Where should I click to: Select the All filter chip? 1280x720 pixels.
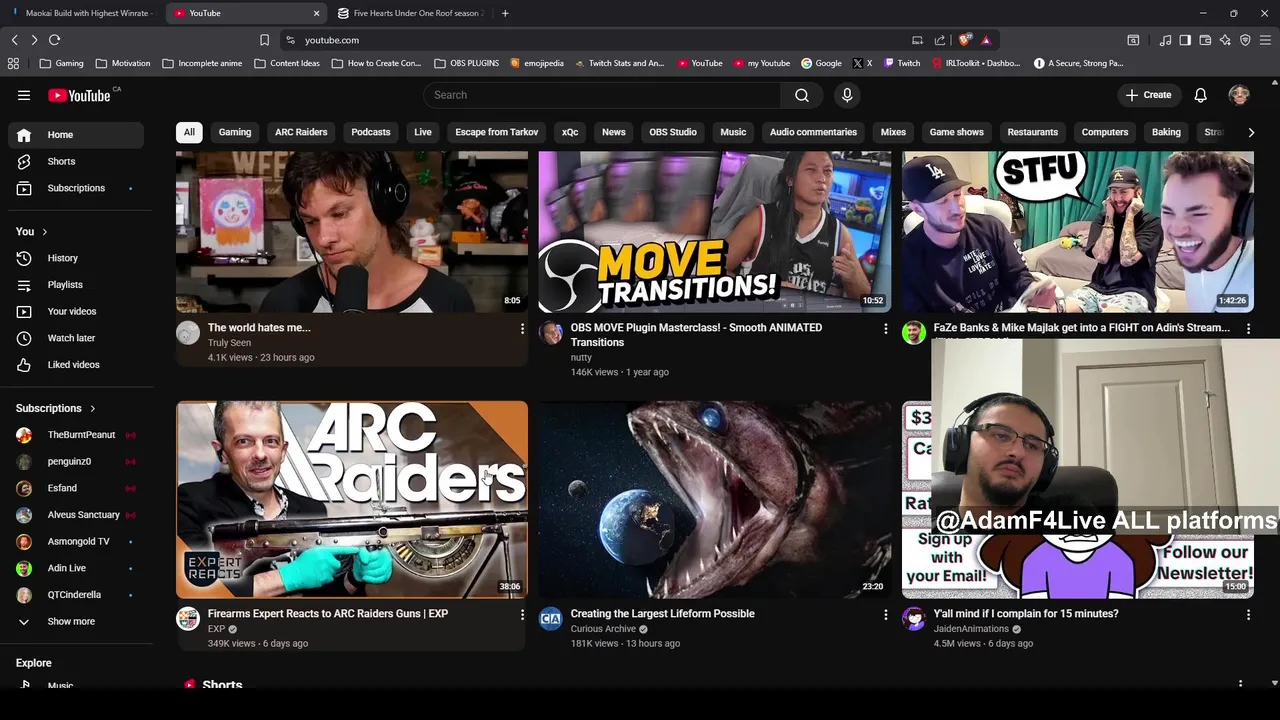coord(189,132)
